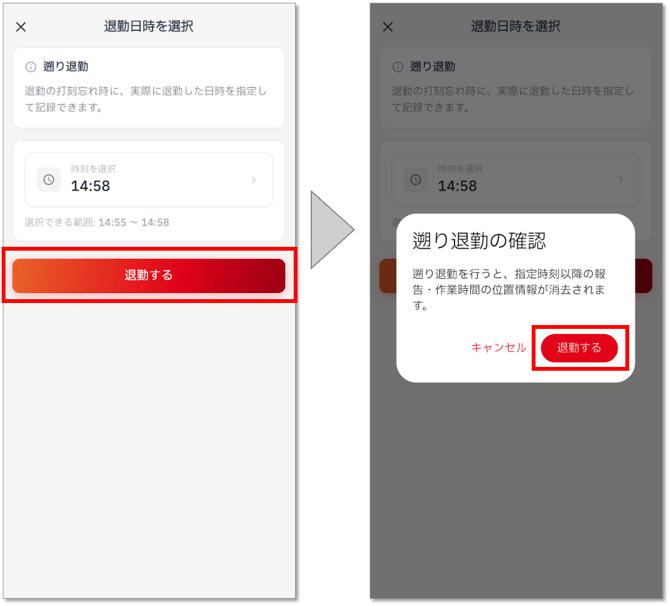Viewport: 670px width, 606px height.
Task: Close the right dimmed screen with X
Action: (388, 27)
